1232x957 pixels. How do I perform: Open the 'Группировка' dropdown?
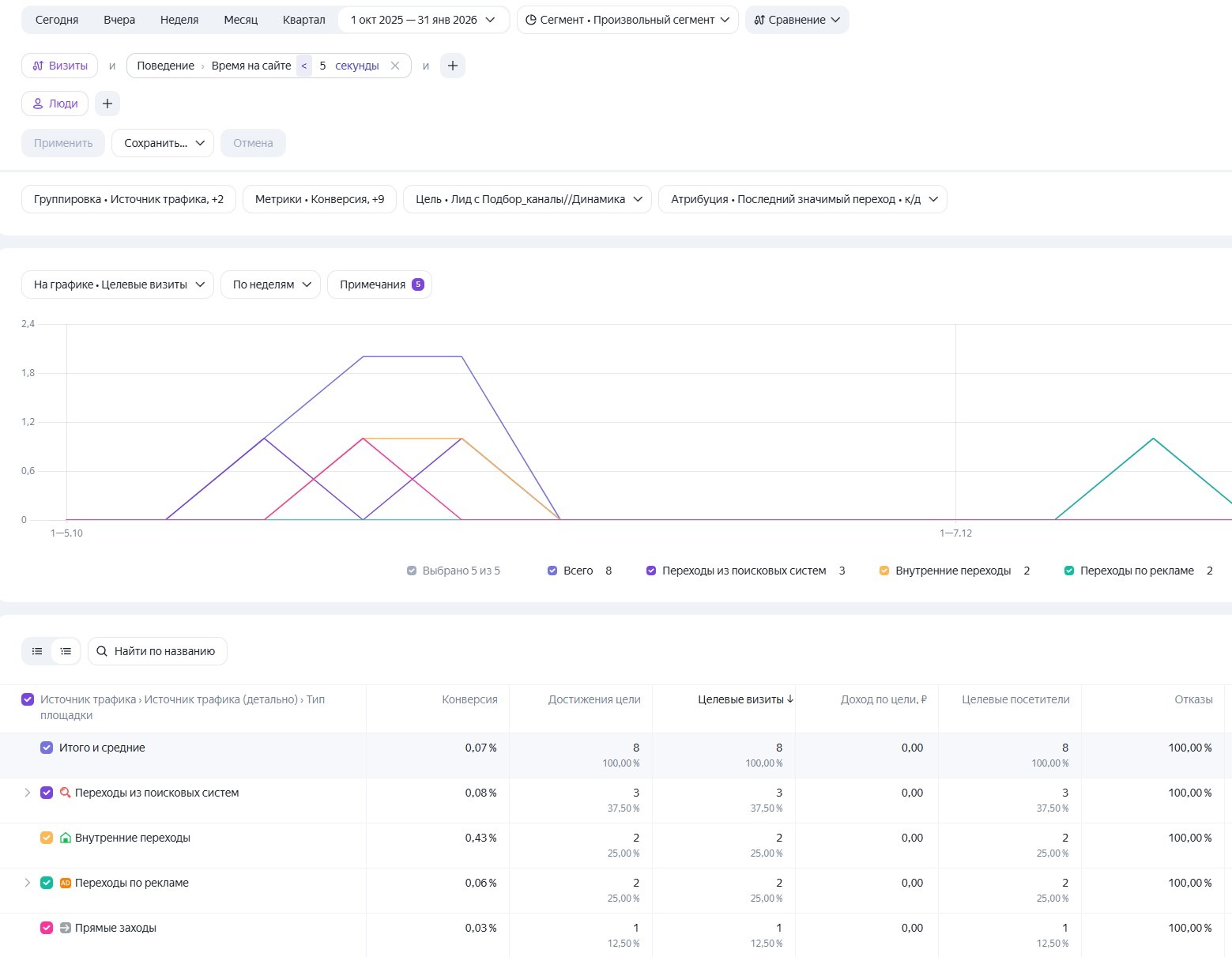tap(129, 199)
